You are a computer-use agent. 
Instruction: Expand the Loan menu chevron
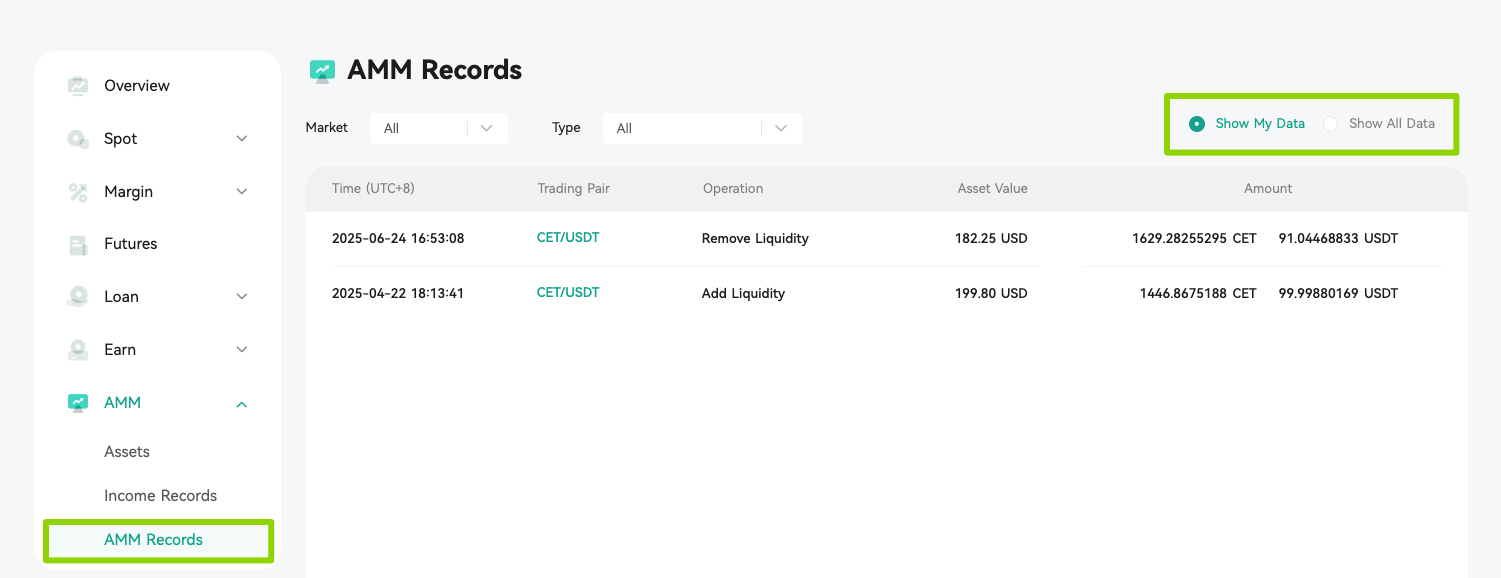(242, 297)
